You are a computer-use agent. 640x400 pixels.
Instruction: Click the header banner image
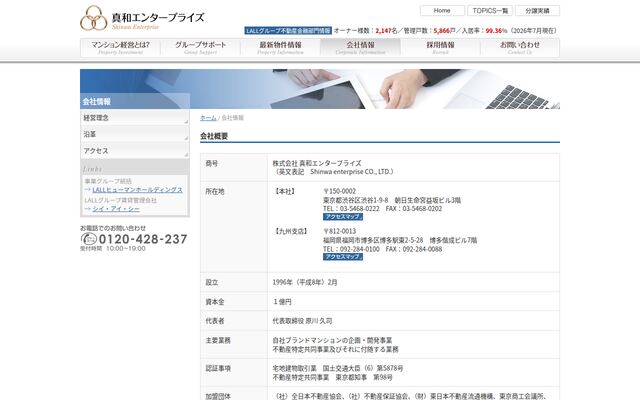320,89
